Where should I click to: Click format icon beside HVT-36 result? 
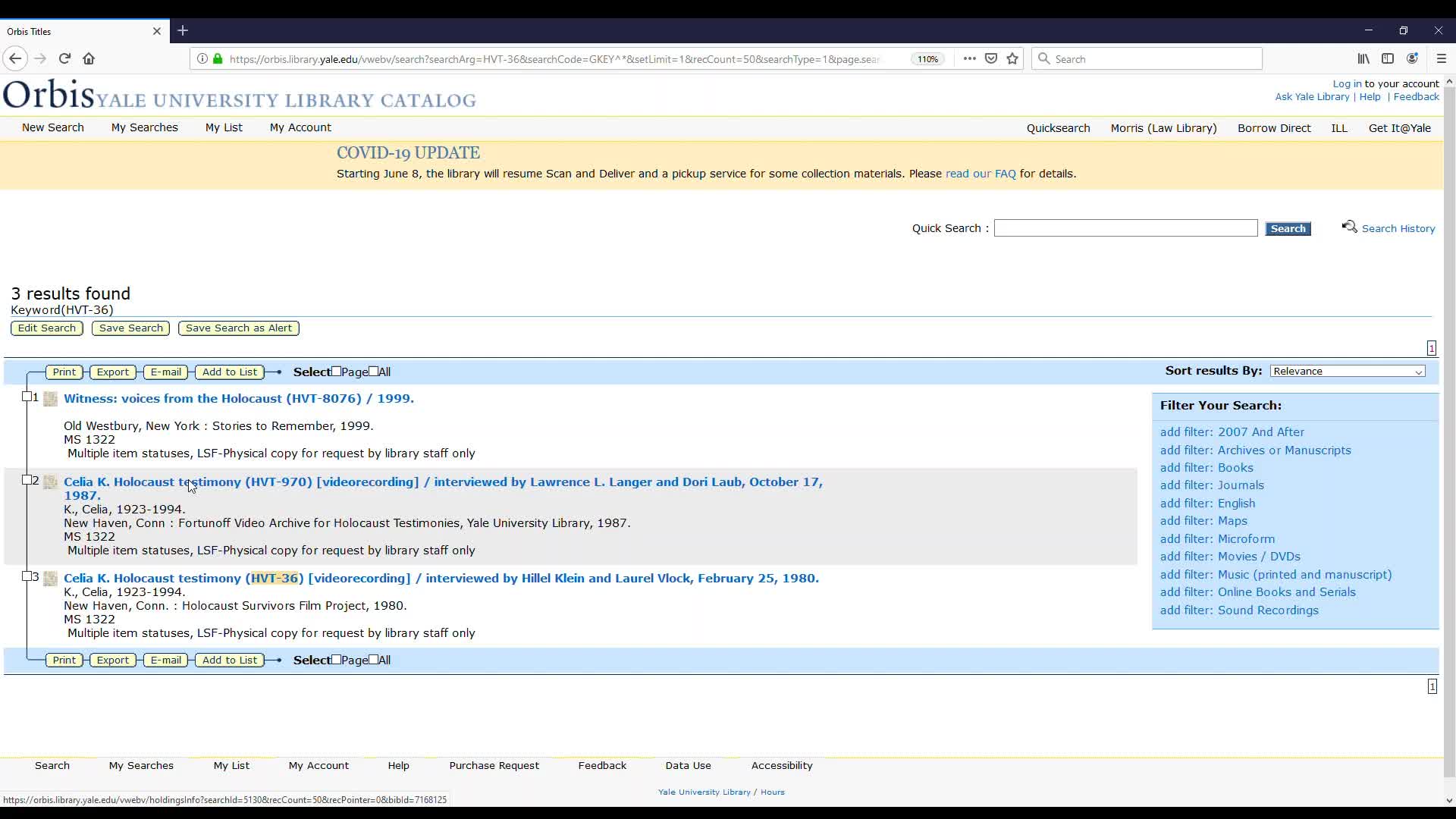click(51, 579)
